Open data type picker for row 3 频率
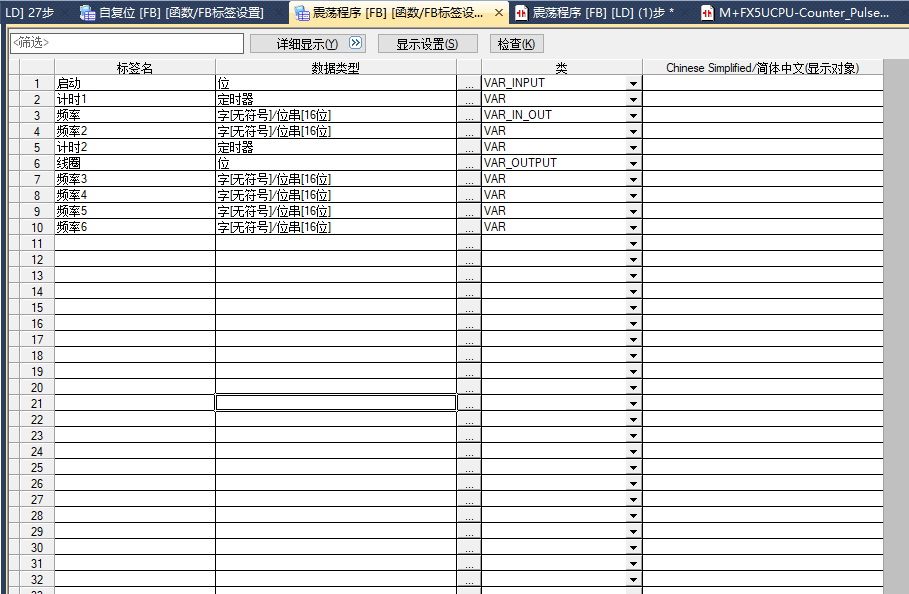The height and width of the screenshot is (594, 909). [468, 115]
